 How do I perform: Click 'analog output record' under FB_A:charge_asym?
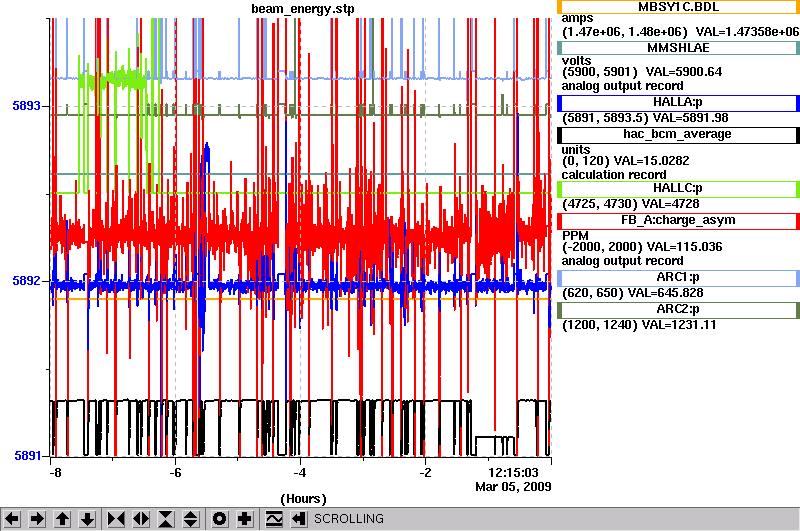(622, 261)
